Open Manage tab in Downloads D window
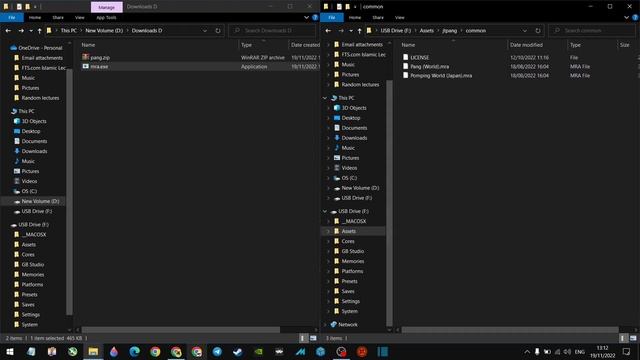 pos(107,7)
